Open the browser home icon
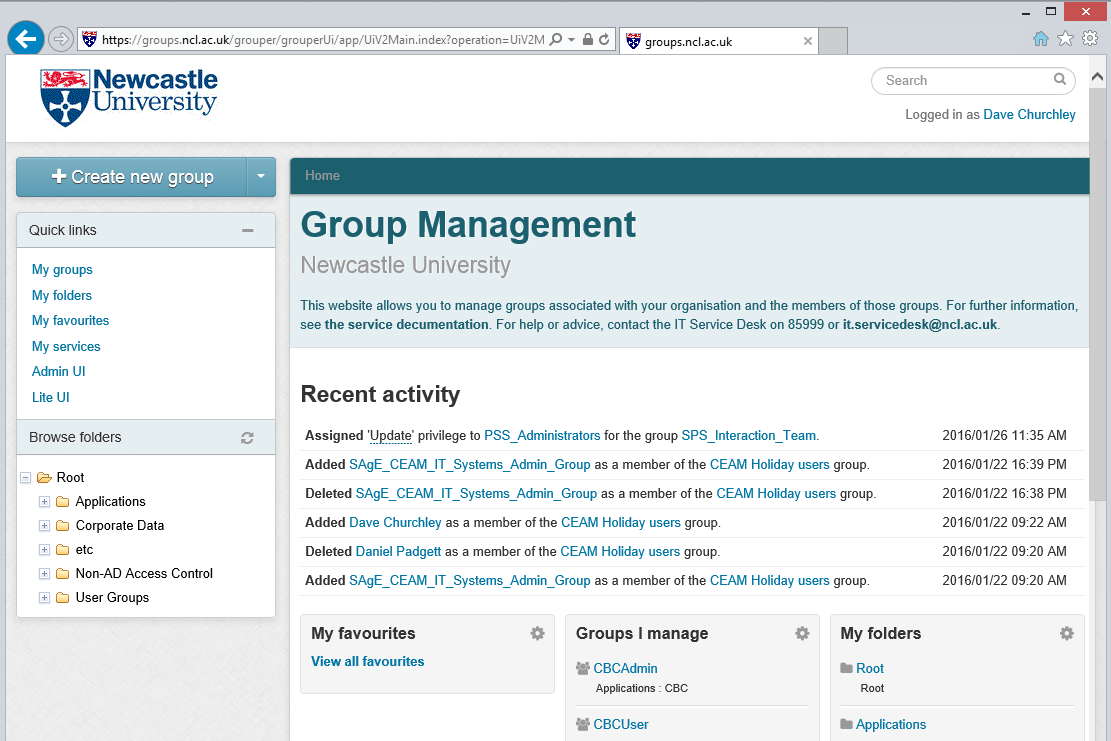1111x741 pixels. coord(1041,39)
